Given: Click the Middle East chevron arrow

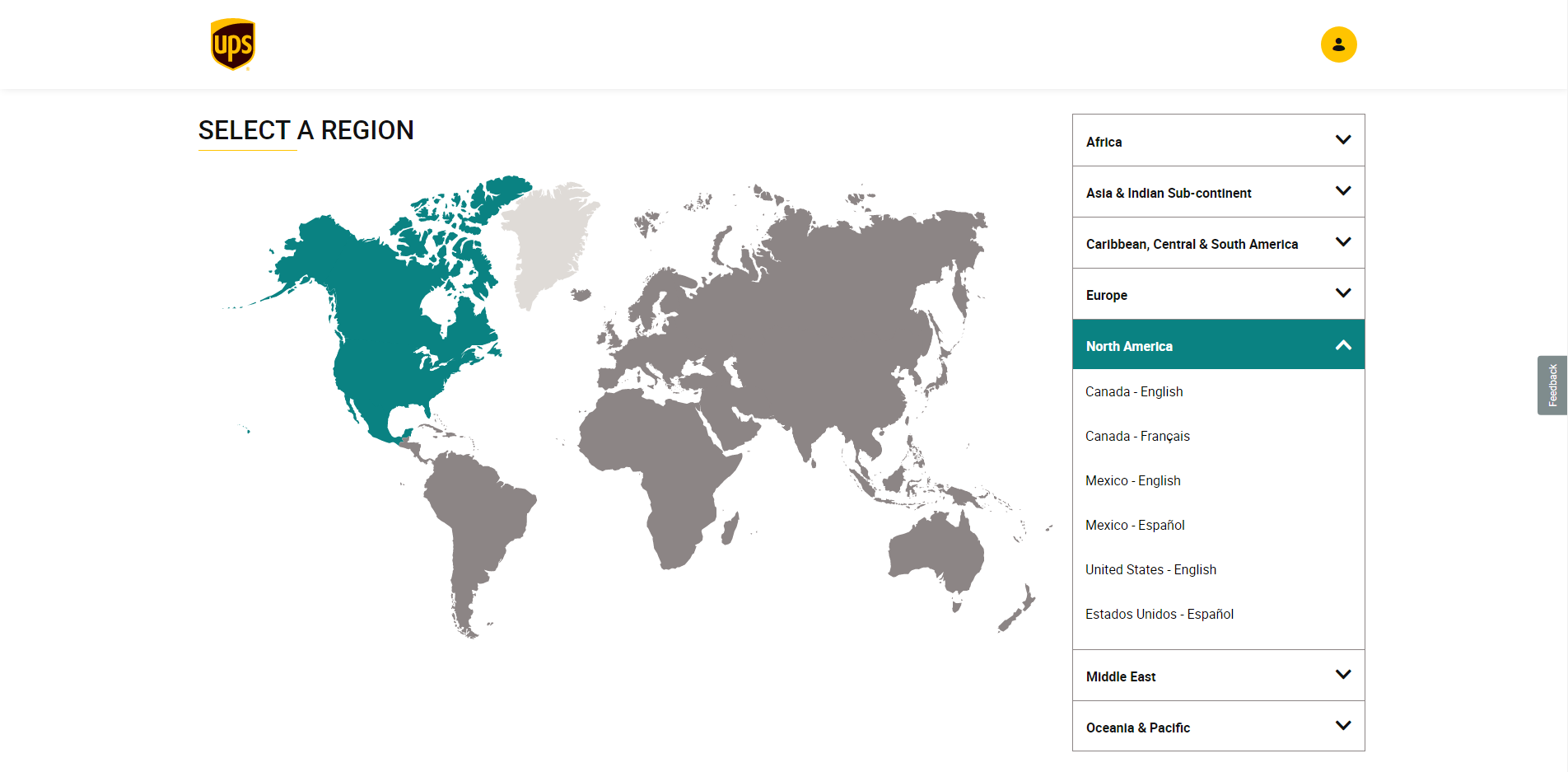Looking at the screenshot, I should [x=1342, y=675].
